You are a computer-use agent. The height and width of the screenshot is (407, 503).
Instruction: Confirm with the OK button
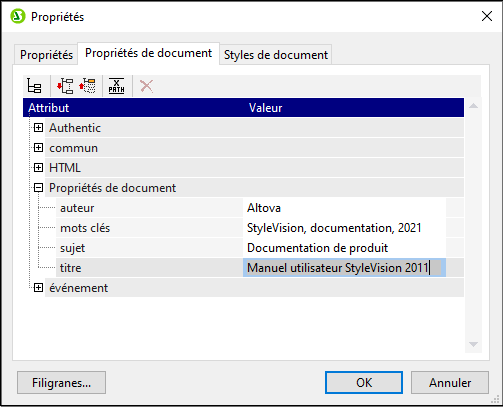pos(364,383)
